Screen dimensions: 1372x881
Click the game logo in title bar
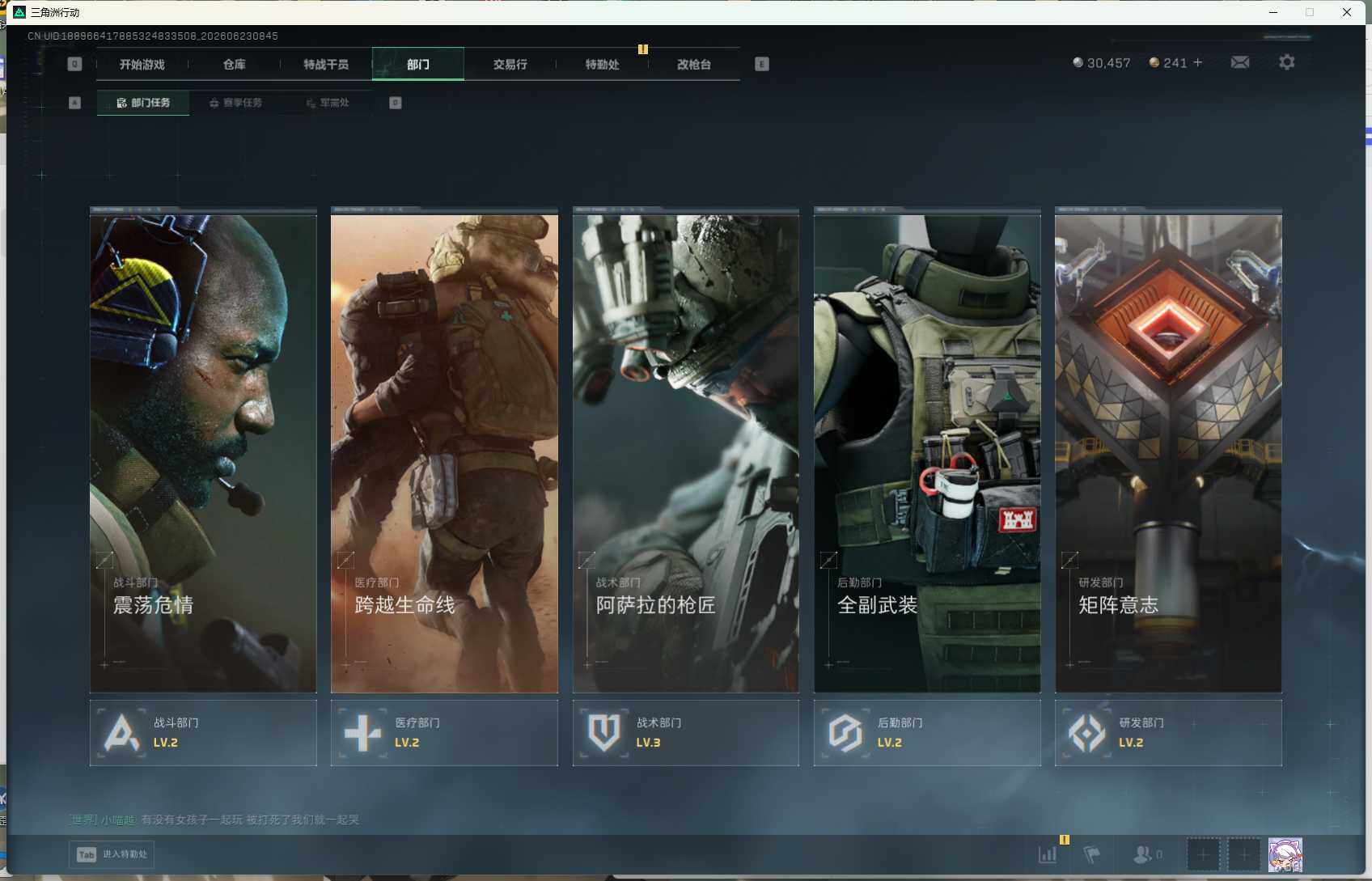tap(19, 12)
